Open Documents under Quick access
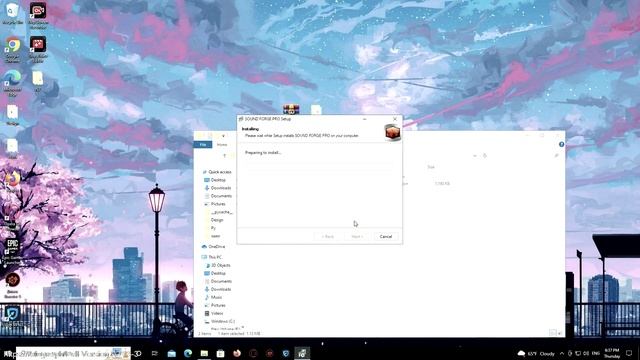This screenshot has width=640, height=360. 221,196
